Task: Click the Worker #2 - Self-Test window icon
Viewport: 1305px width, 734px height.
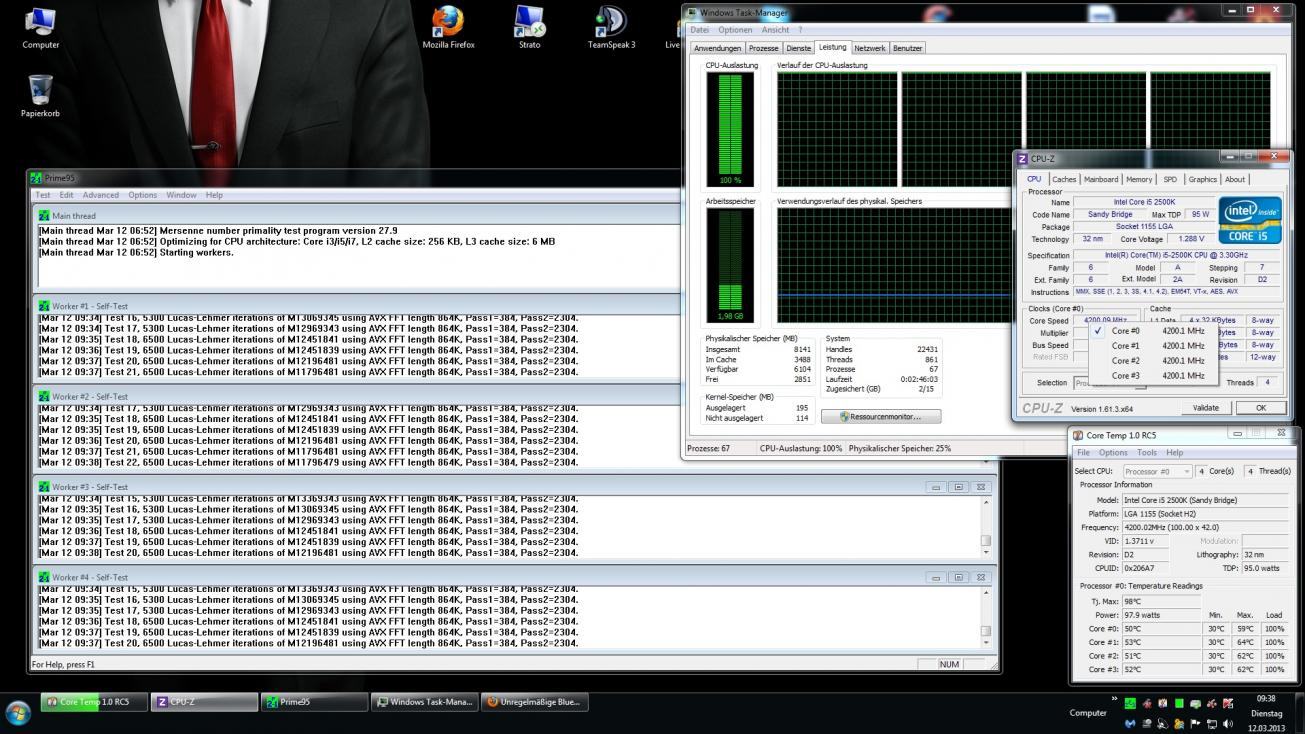Action: (44, 396)
